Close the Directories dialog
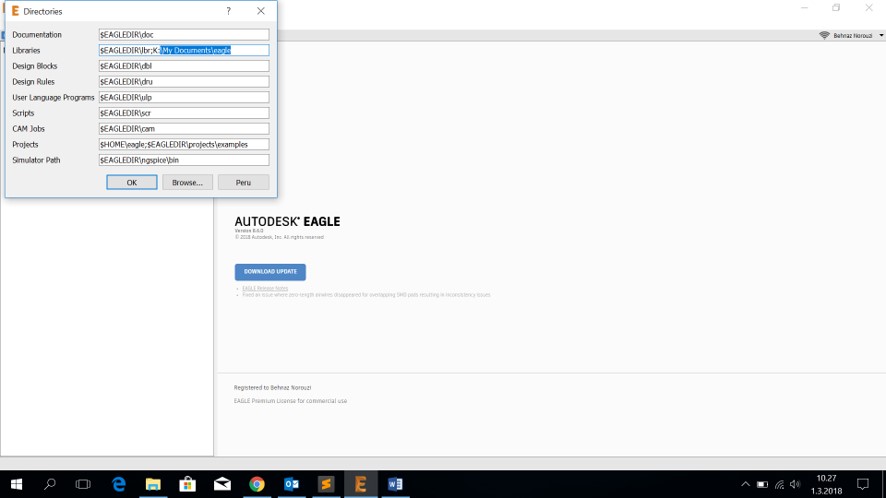Viewport: 886px width, 498px height. [x=260, y=11]
